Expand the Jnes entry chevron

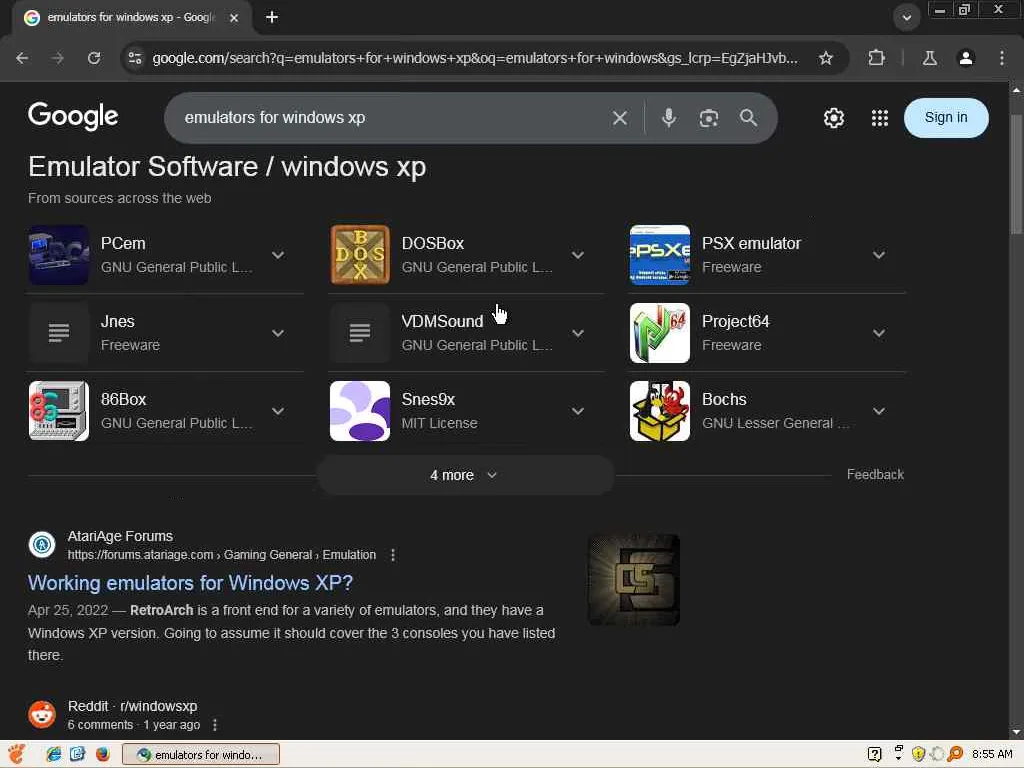(x=278, y=333)
